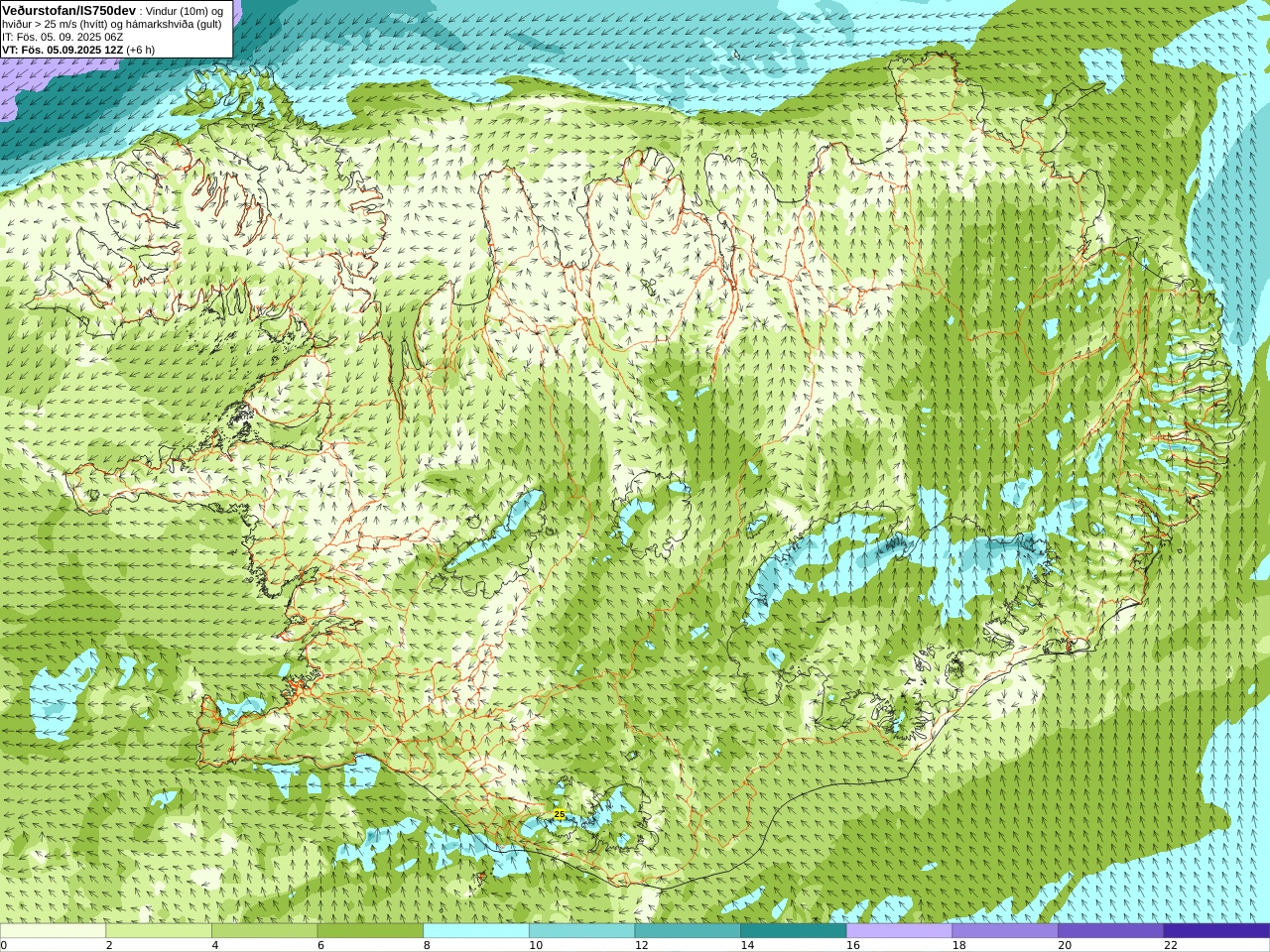Select the 20–22 m/s violet legend swatch
1270x952 pixels.
click(1110, 931)
